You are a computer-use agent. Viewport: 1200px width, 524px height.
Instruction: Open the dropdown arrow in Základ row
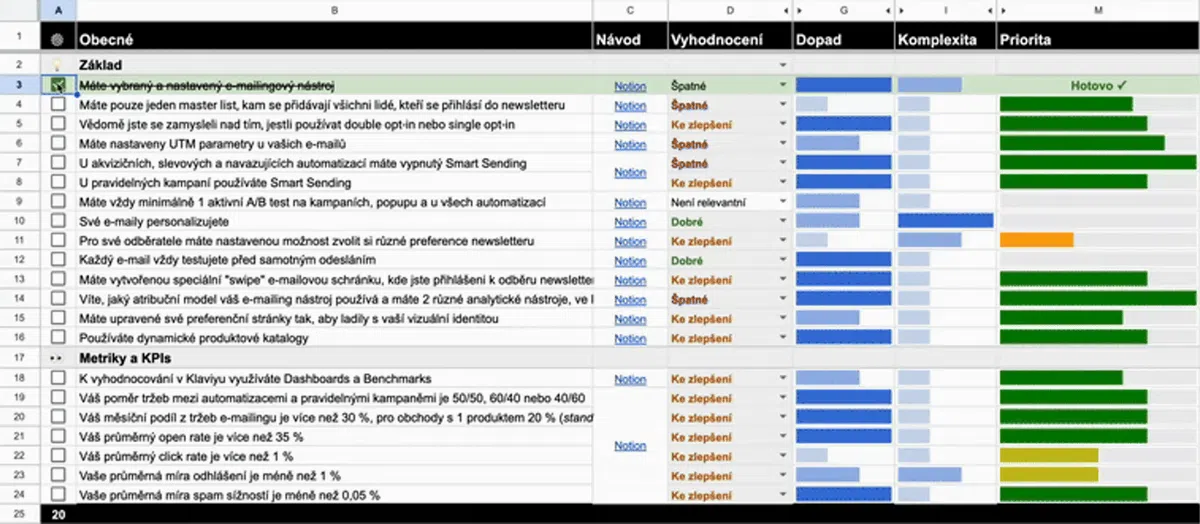tap(783, 64)
